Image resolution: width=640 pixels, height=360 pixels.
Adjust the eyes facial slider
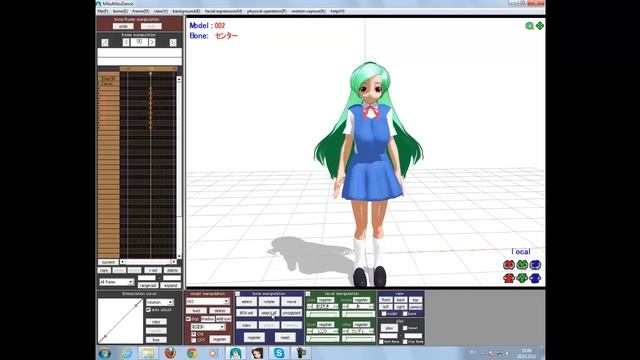click(x=323, y=314)
